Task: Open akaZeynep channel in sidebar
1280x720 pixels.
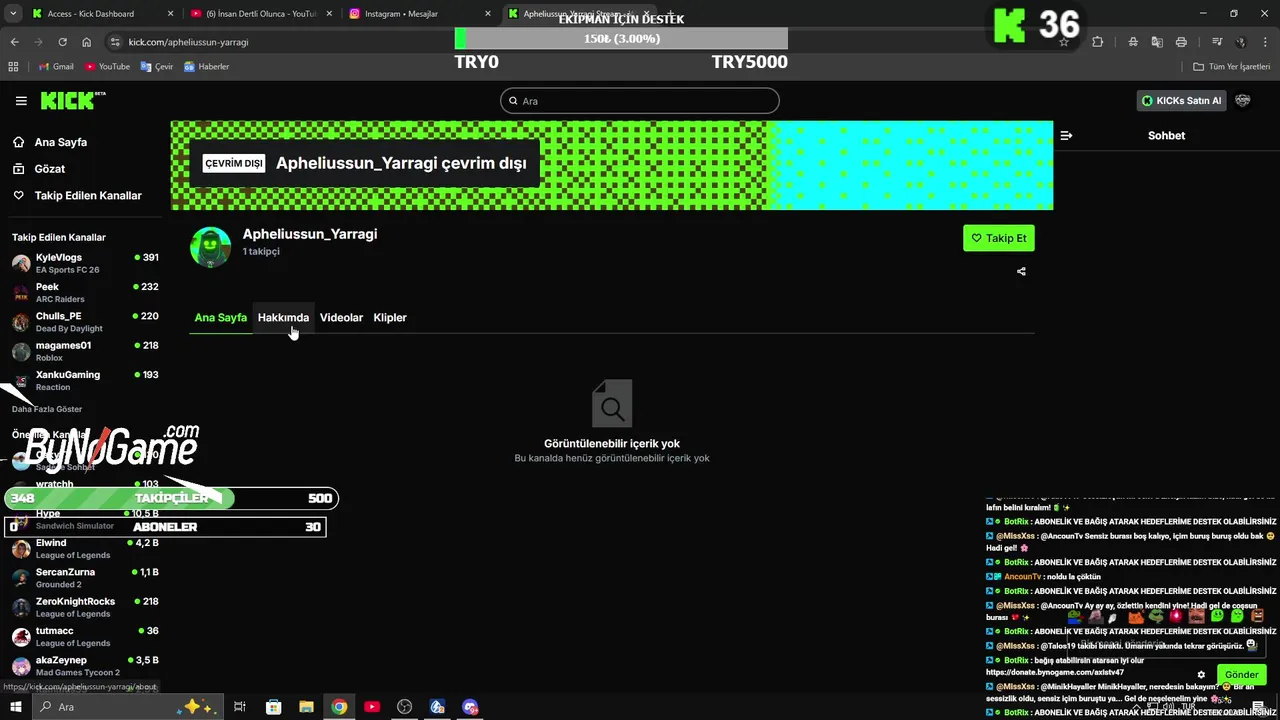Action: pos(85,666)
